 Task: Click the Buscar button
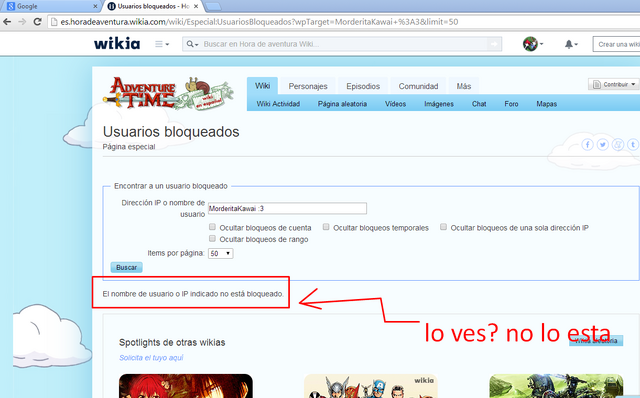127,267
